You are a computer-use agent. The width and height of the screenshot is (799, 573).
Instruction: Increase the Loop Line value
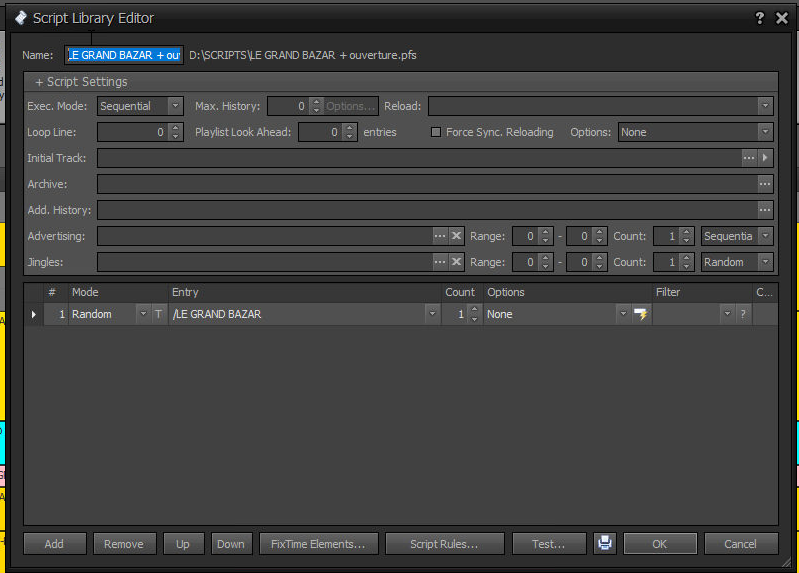[177, 128]
